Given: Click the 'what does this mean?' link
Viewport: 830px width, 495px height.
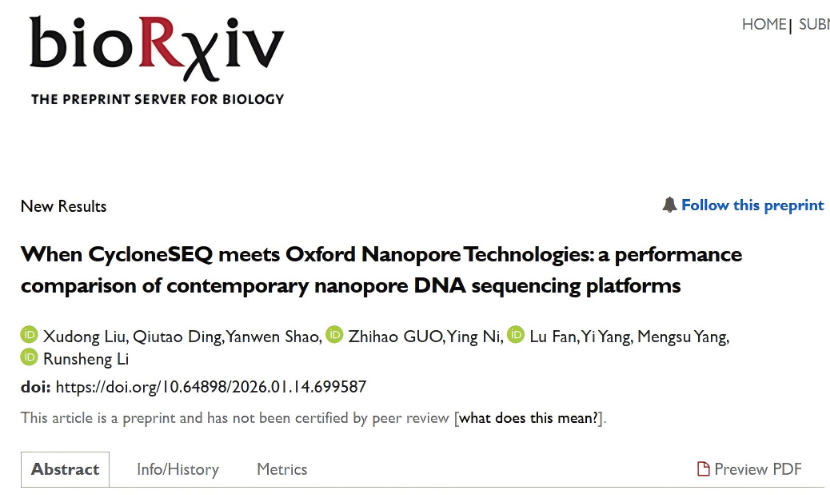Looking at the screenshot, I should point(530,418).
